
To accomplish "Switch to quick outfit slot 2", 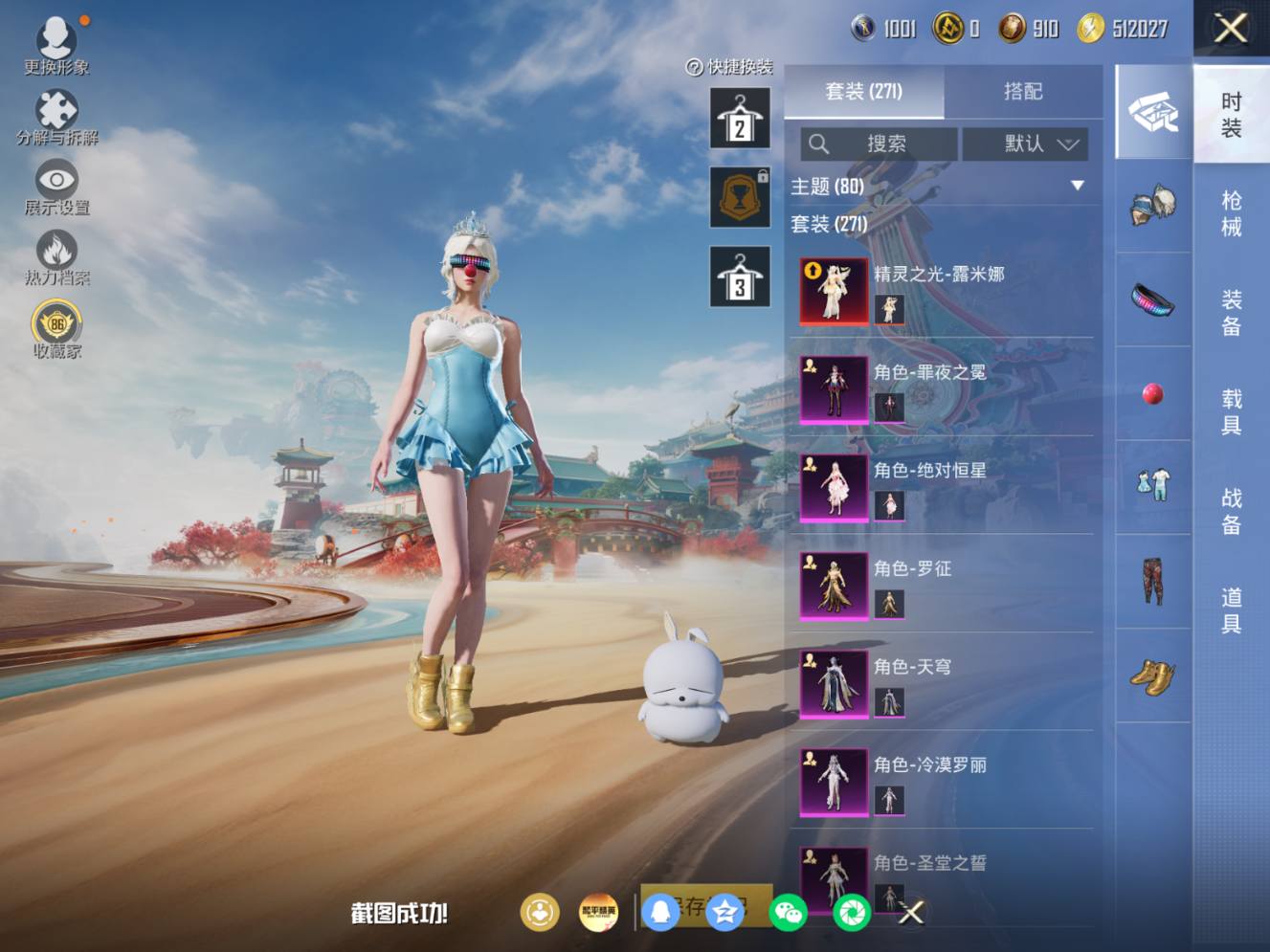I will pos(740,119).
